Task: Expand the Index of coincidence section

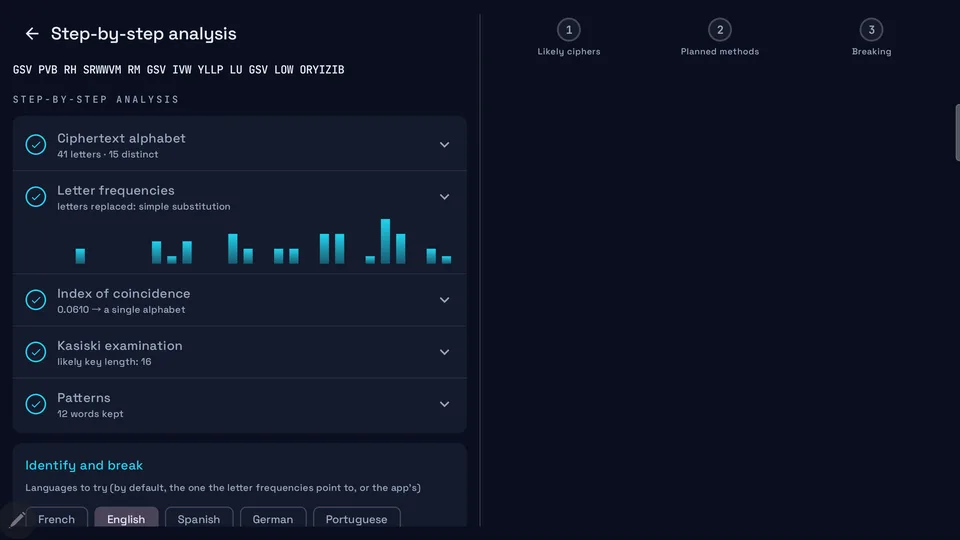Action: [x=444, y=300]
